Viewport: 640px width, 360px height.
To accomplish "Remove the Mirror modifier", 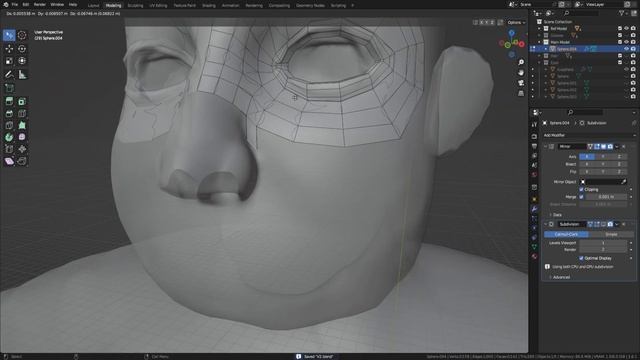I will 623,147.
